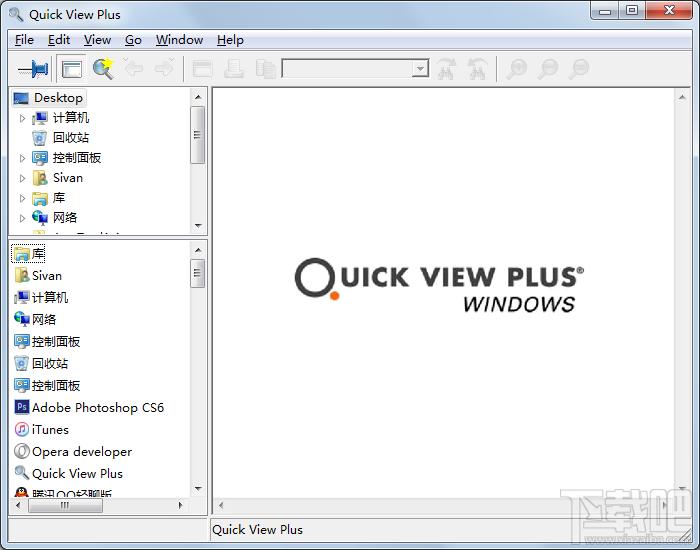
Task: Click the back arrow toolbar icon
Action: (x=133, y=68)
